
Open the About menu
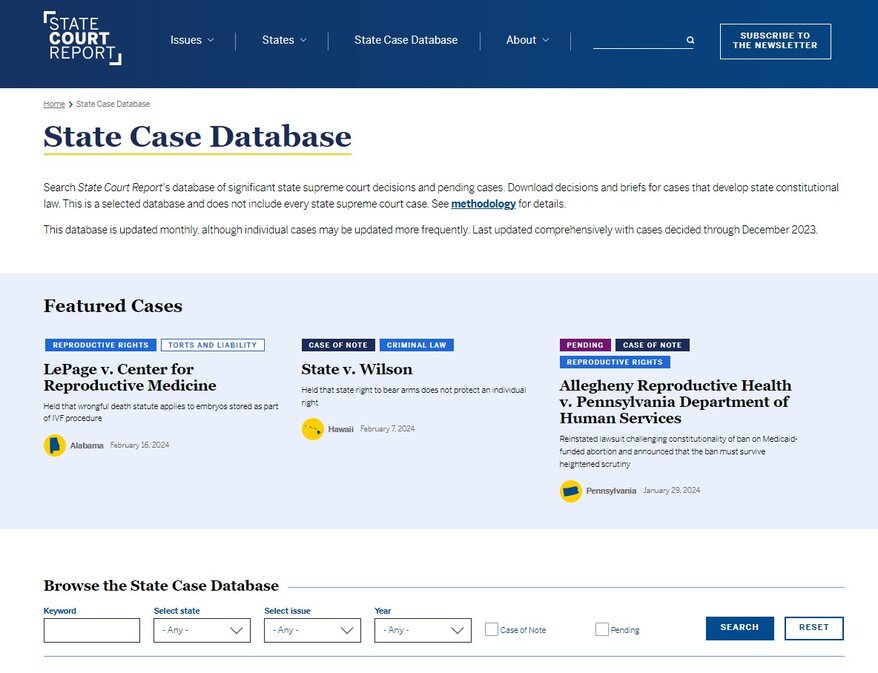point(527,40)
